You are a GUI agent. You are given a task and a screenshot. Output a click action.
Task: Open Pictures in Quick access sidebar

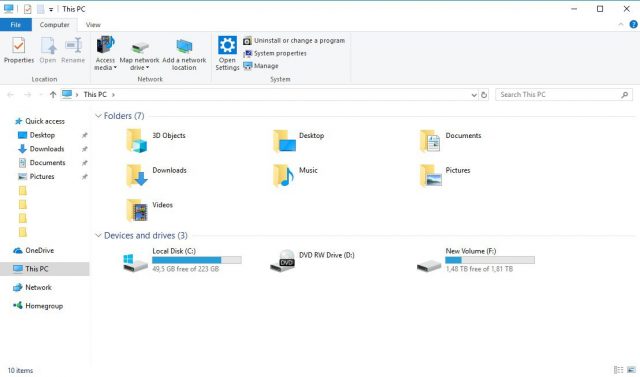coord(36,177)
